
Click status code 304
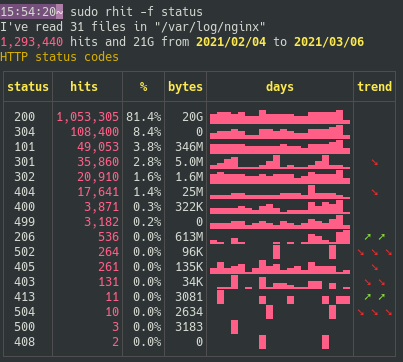point(25,132)
